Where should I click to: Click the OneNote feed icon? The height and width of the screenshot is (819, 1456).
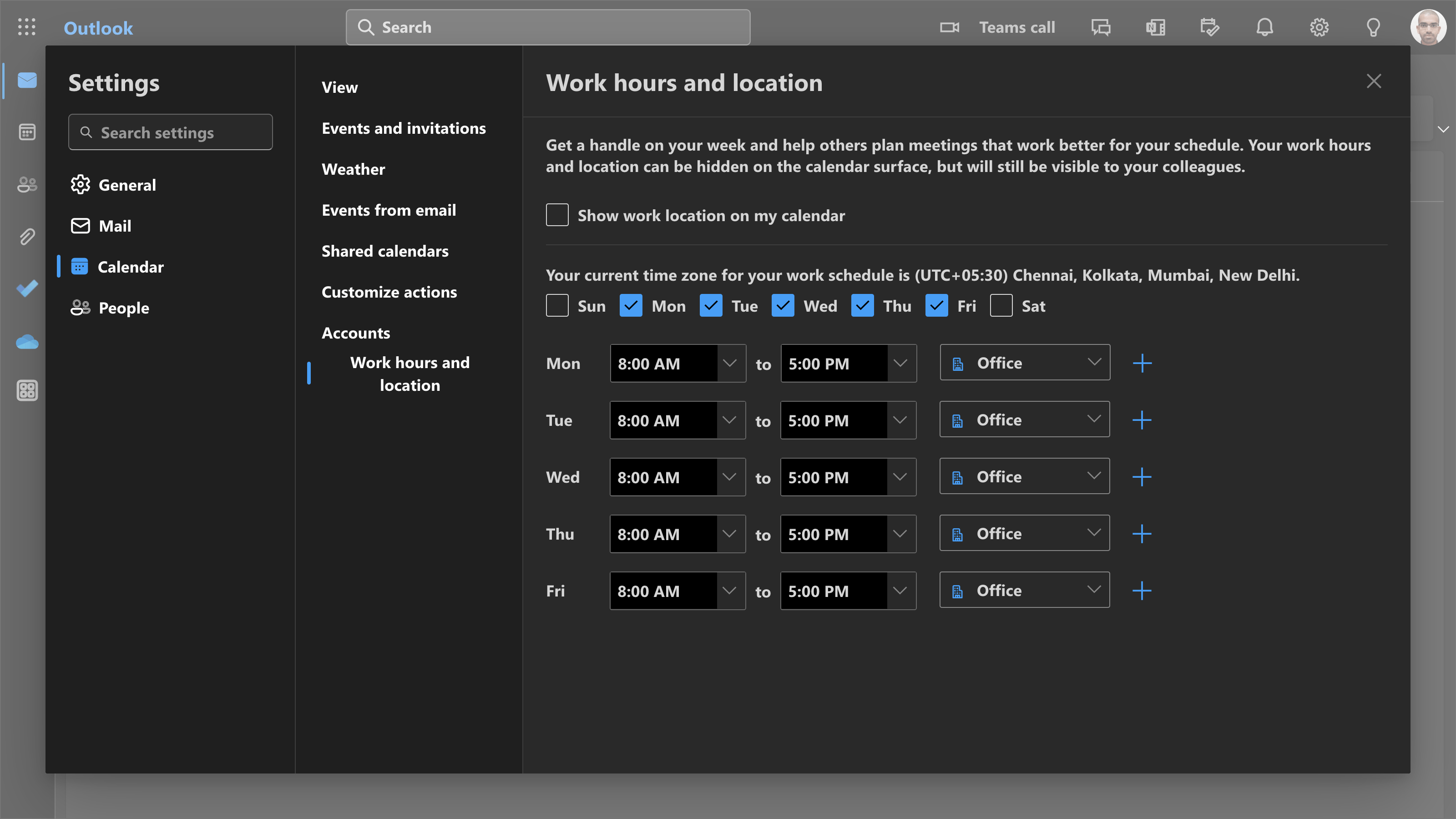[x=1155, y=27]
